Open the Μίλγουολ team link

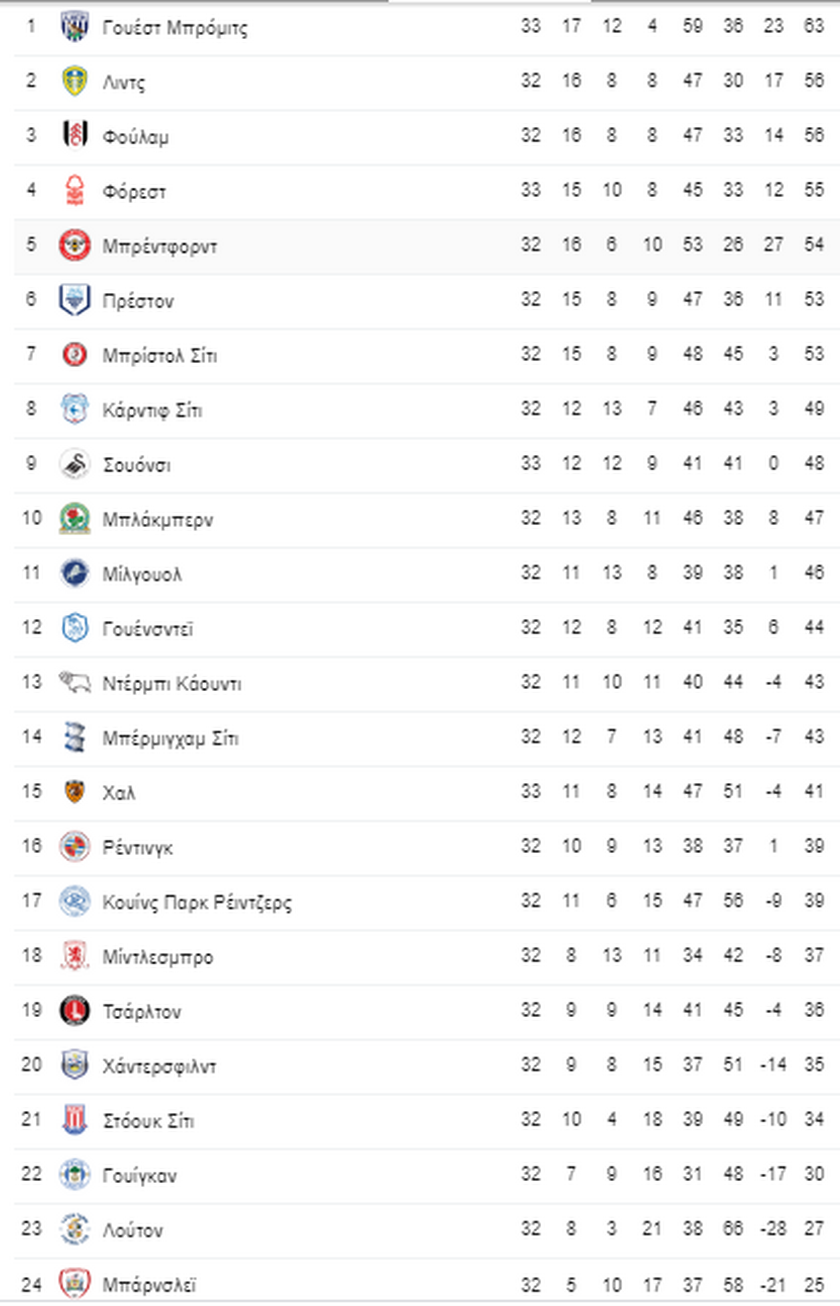142,574
